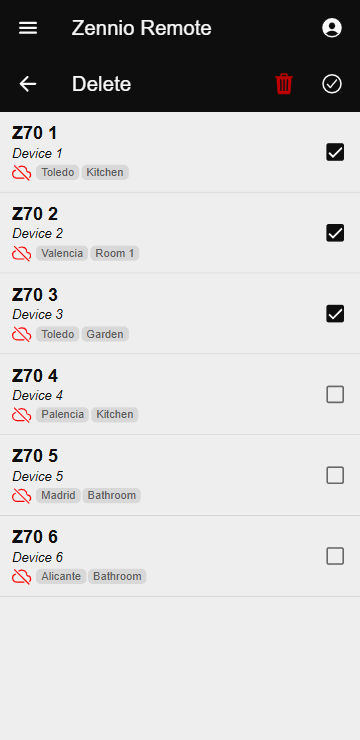Deselect the Z70 3 checkbox
The width and height of the screenshot is (360, 740).
pyautogui.click(x=335, y=314)
